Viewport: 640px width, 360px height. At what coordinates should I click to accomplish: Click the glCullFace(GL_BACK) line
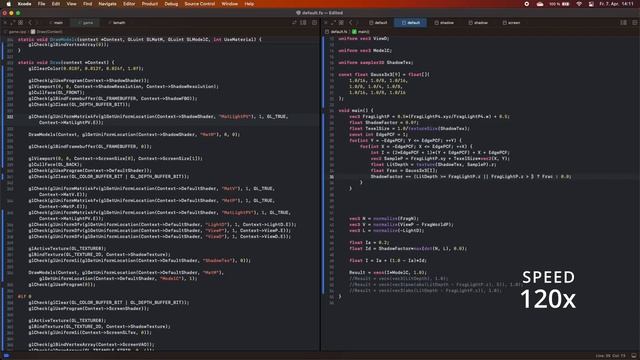pyautogui.click(x=55, y=164)
